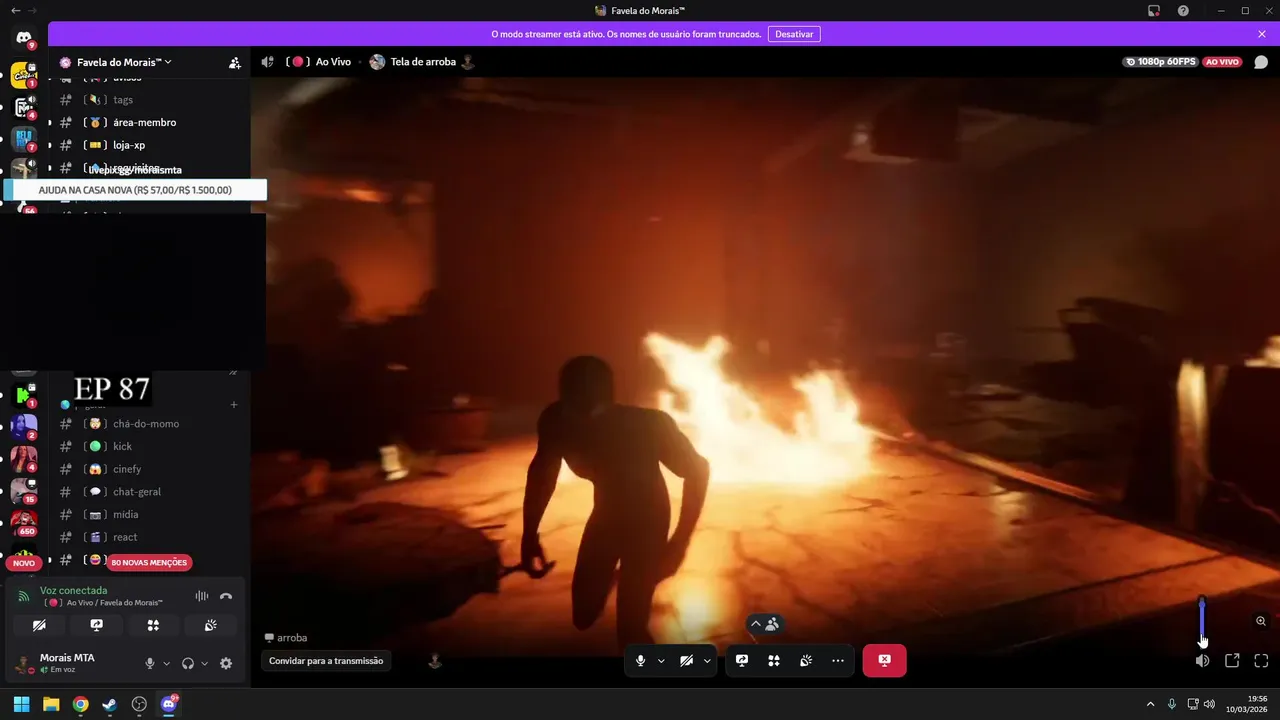Open the inbox icon in title bar
Viewport: 1280px width, 720px height.
[x=1154, y=10]
